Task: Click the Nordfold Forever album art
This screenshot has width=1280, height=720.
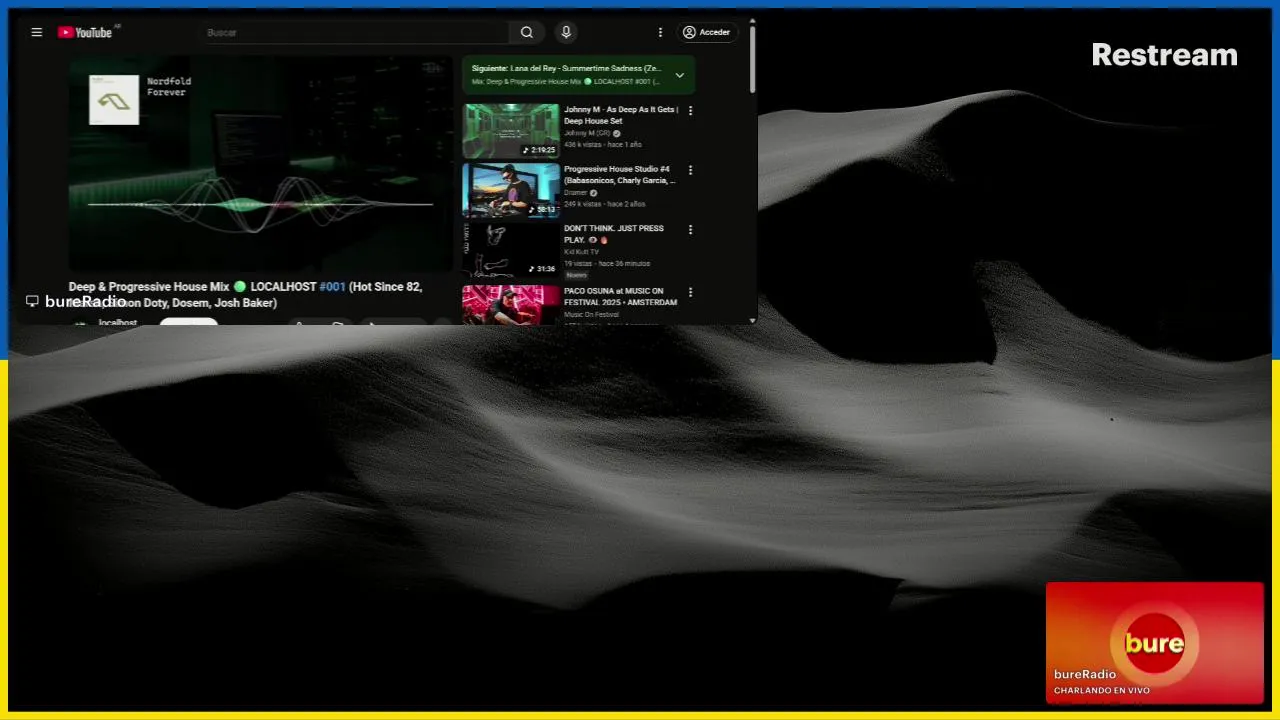Action: point(114,100)
